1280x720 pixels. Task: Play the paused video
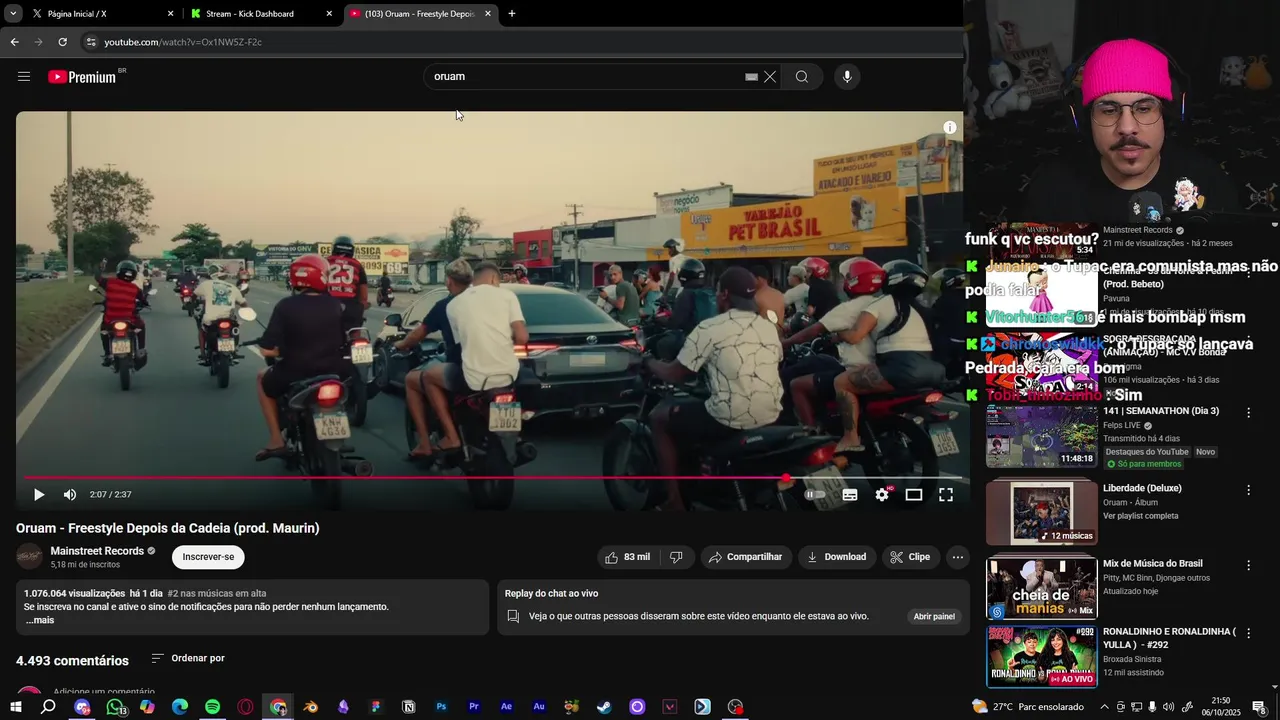[38, 495]
